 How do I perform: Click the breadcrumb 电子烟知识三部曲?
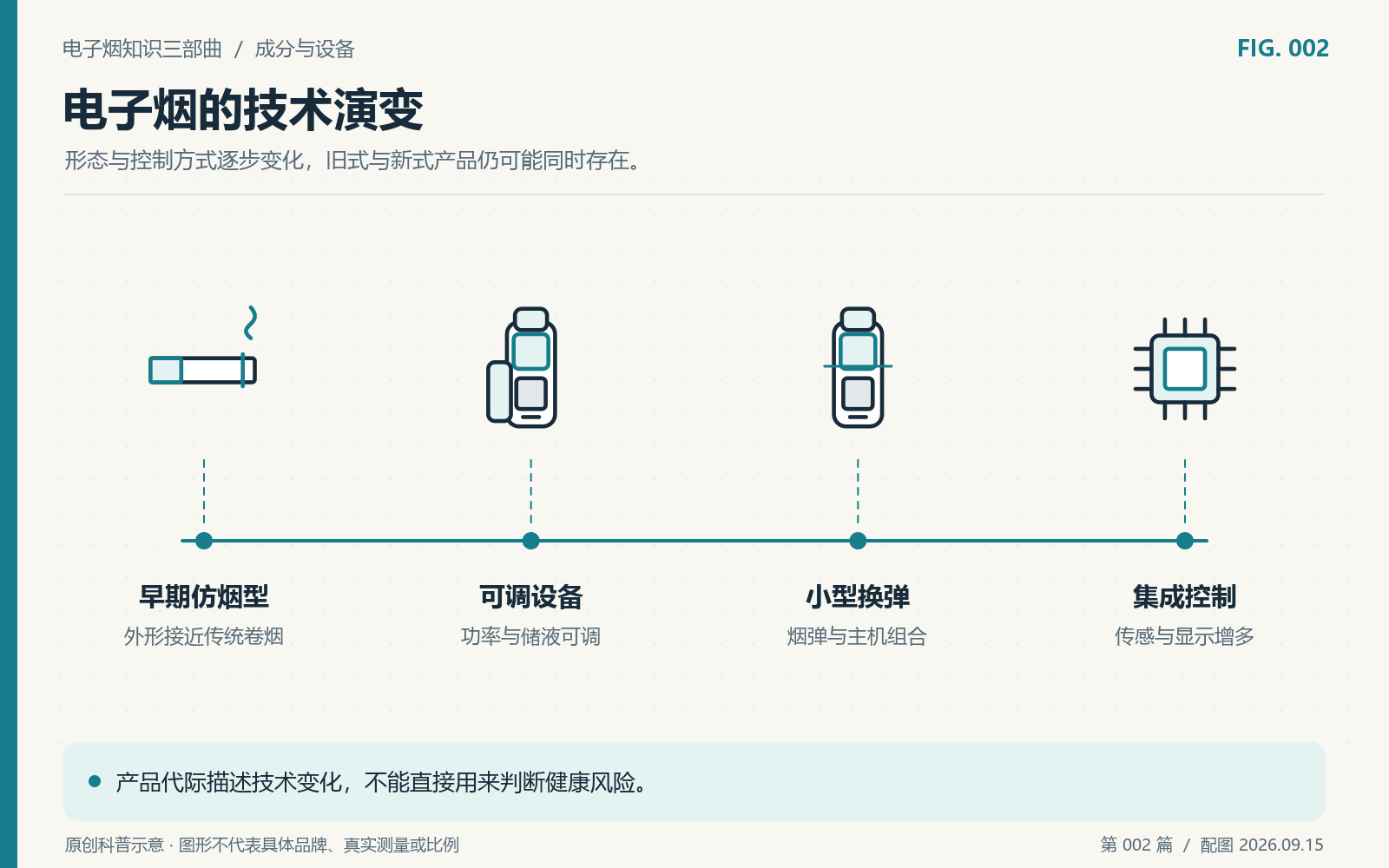point(142,49)
